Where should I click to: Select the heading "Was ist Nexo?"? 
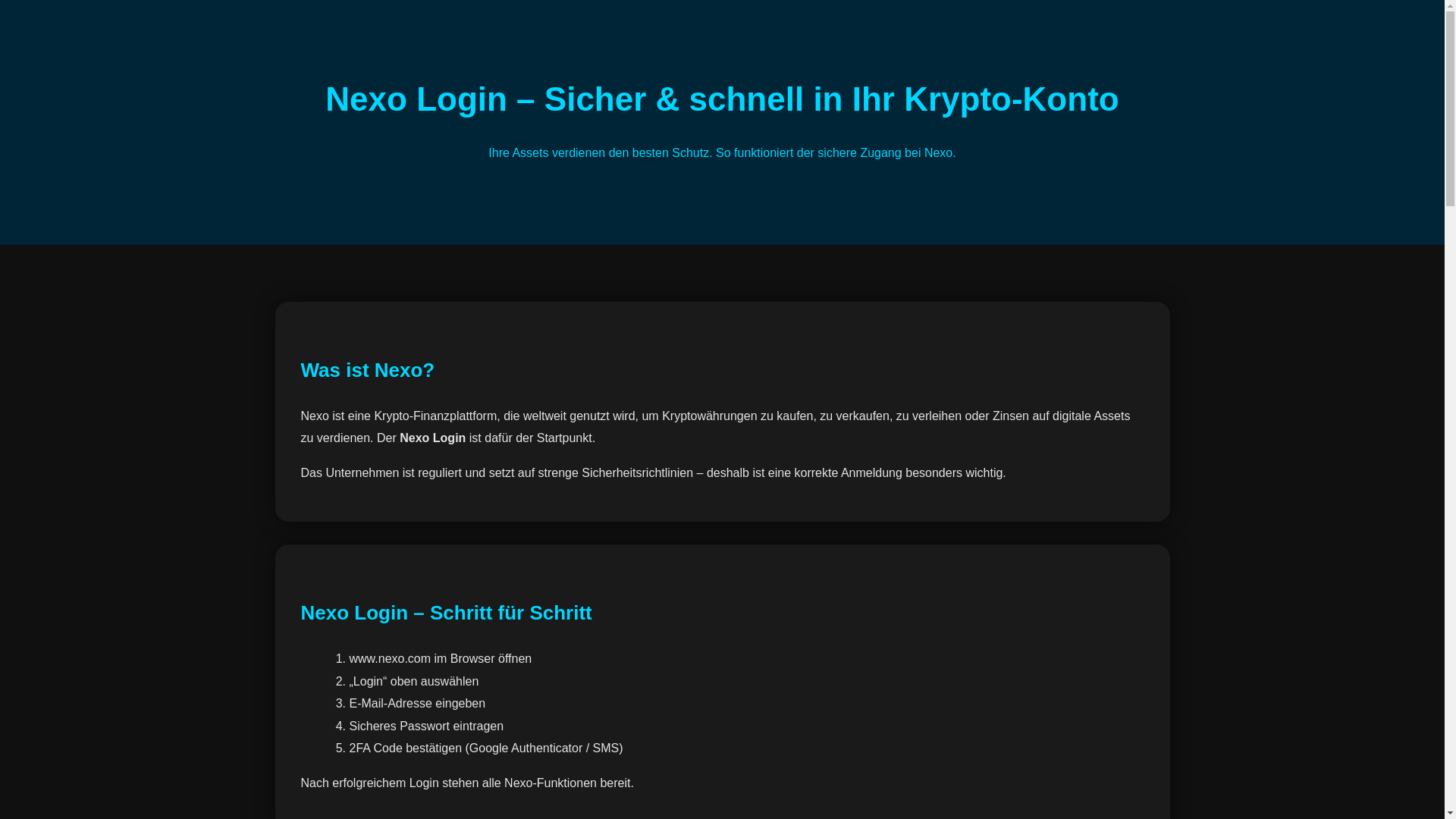(x=367, y=370)
